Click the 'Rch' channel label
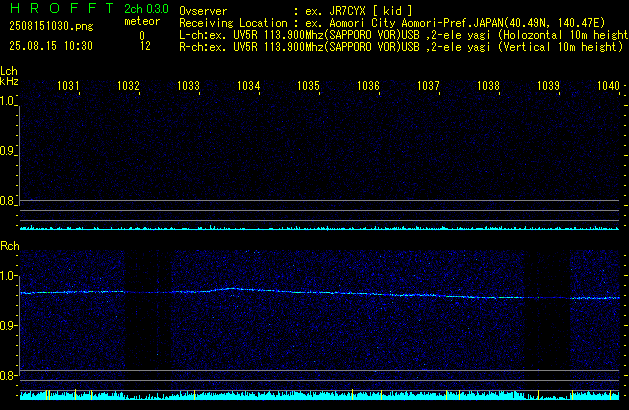The width and height of the screenshot is (629, 410). (10, 246)
